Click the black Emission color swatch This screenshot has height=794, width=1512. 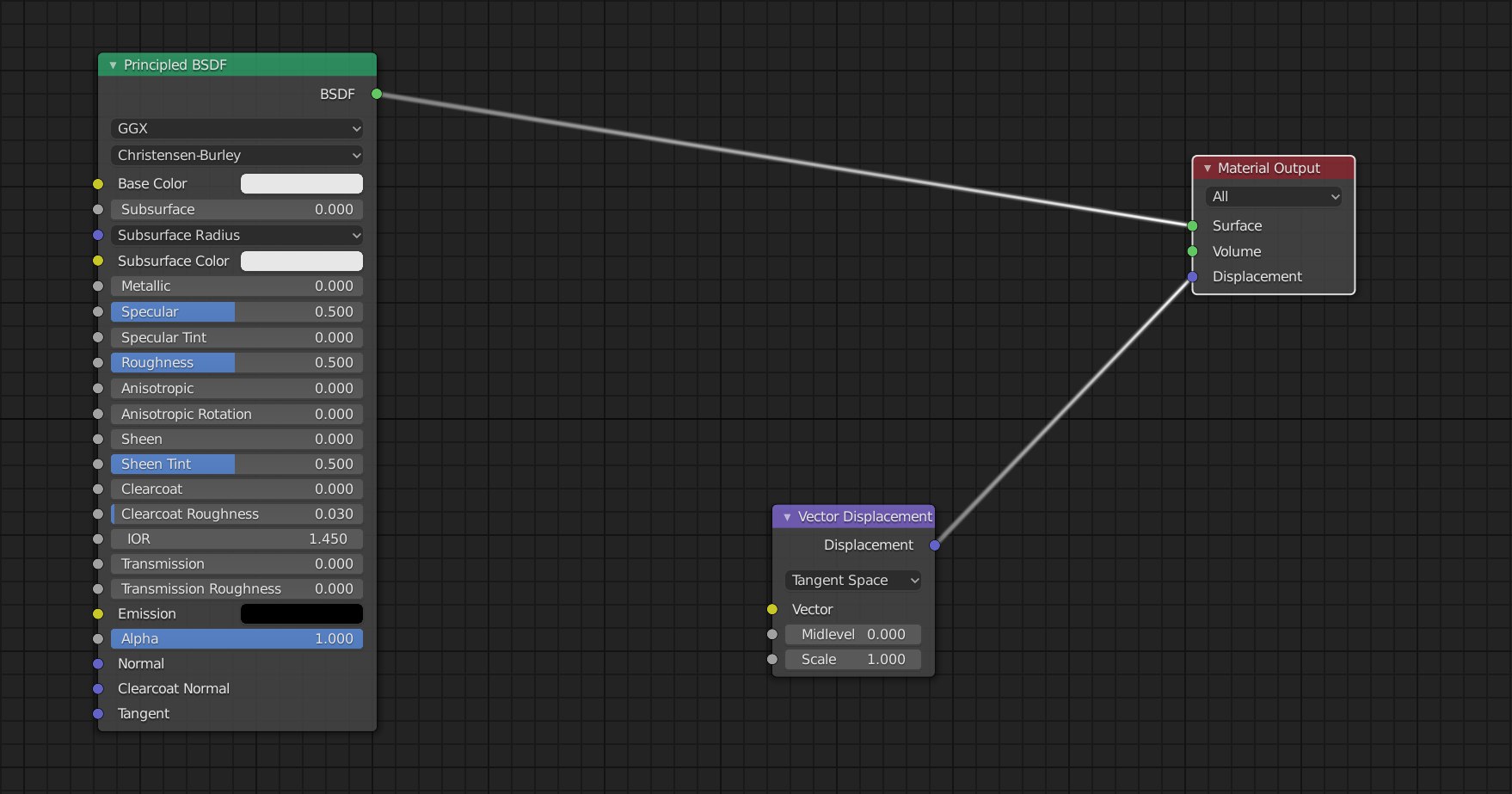pyautogui.click(x=302, y=613)
